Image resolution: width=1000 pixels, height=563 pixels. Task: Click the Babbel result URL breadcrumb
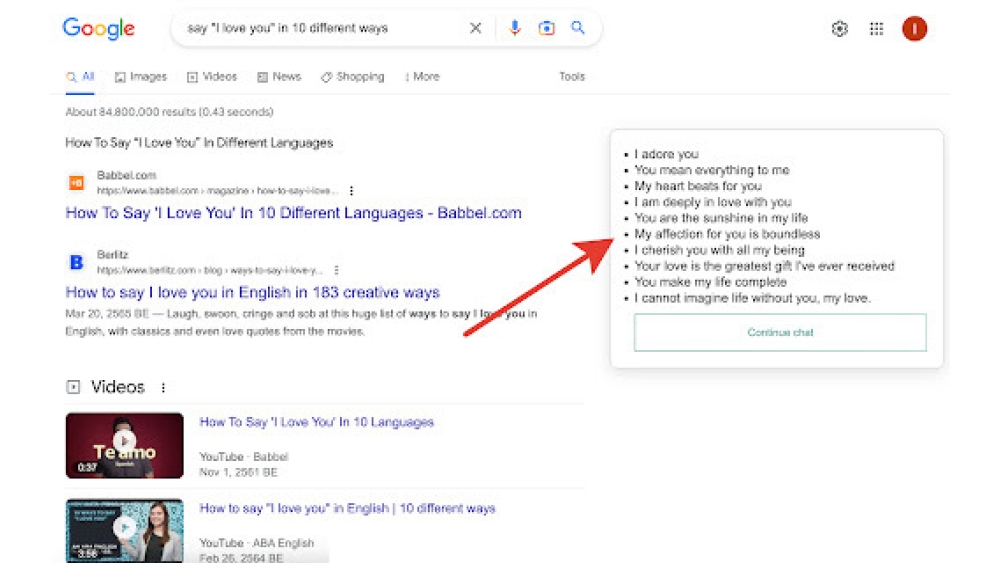coord(217,191)
